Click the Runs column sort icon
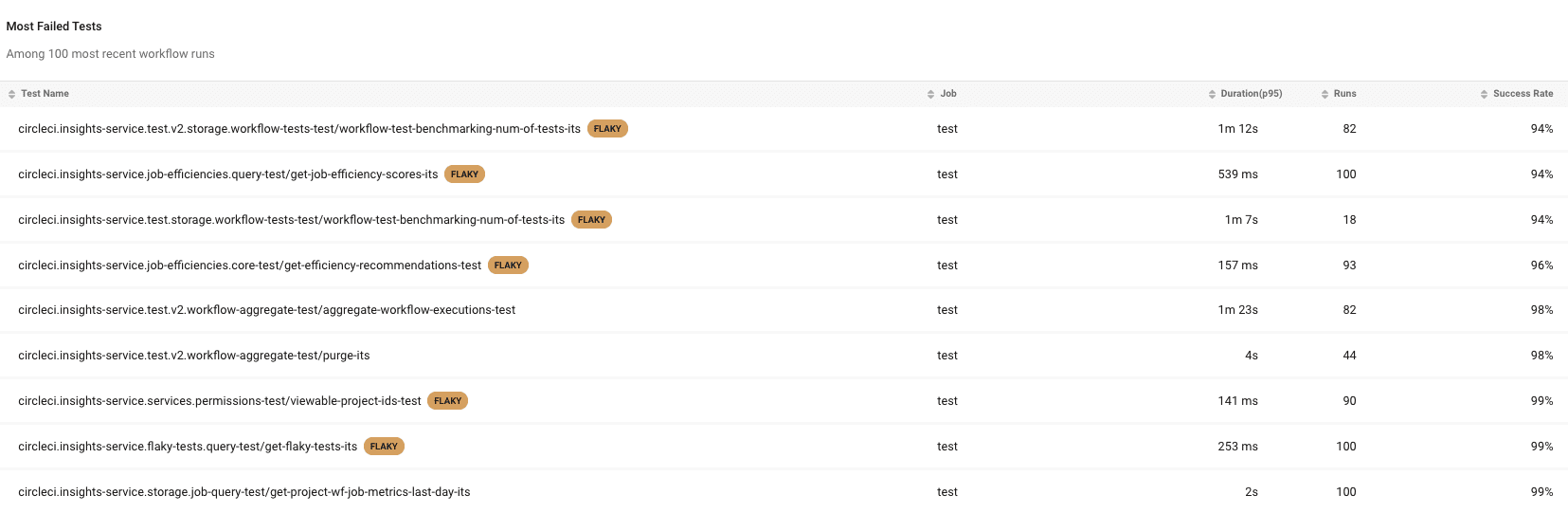This screenshot has width=1568, height=513. (x=1325, y=94)
